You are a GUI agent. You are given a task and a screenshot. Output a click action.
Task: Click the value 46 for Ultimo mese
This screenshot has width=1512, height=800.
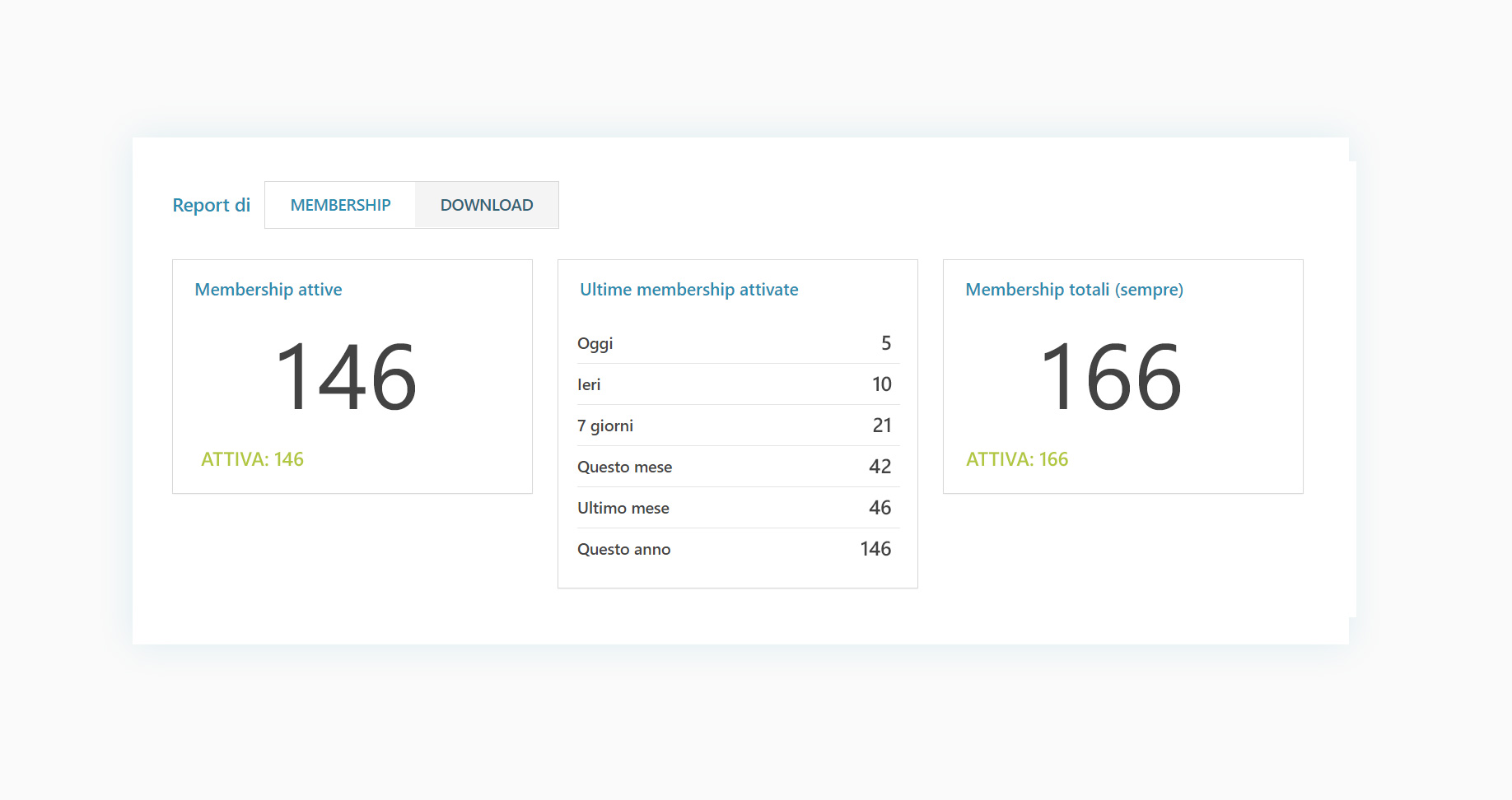[x=880, y=508]
